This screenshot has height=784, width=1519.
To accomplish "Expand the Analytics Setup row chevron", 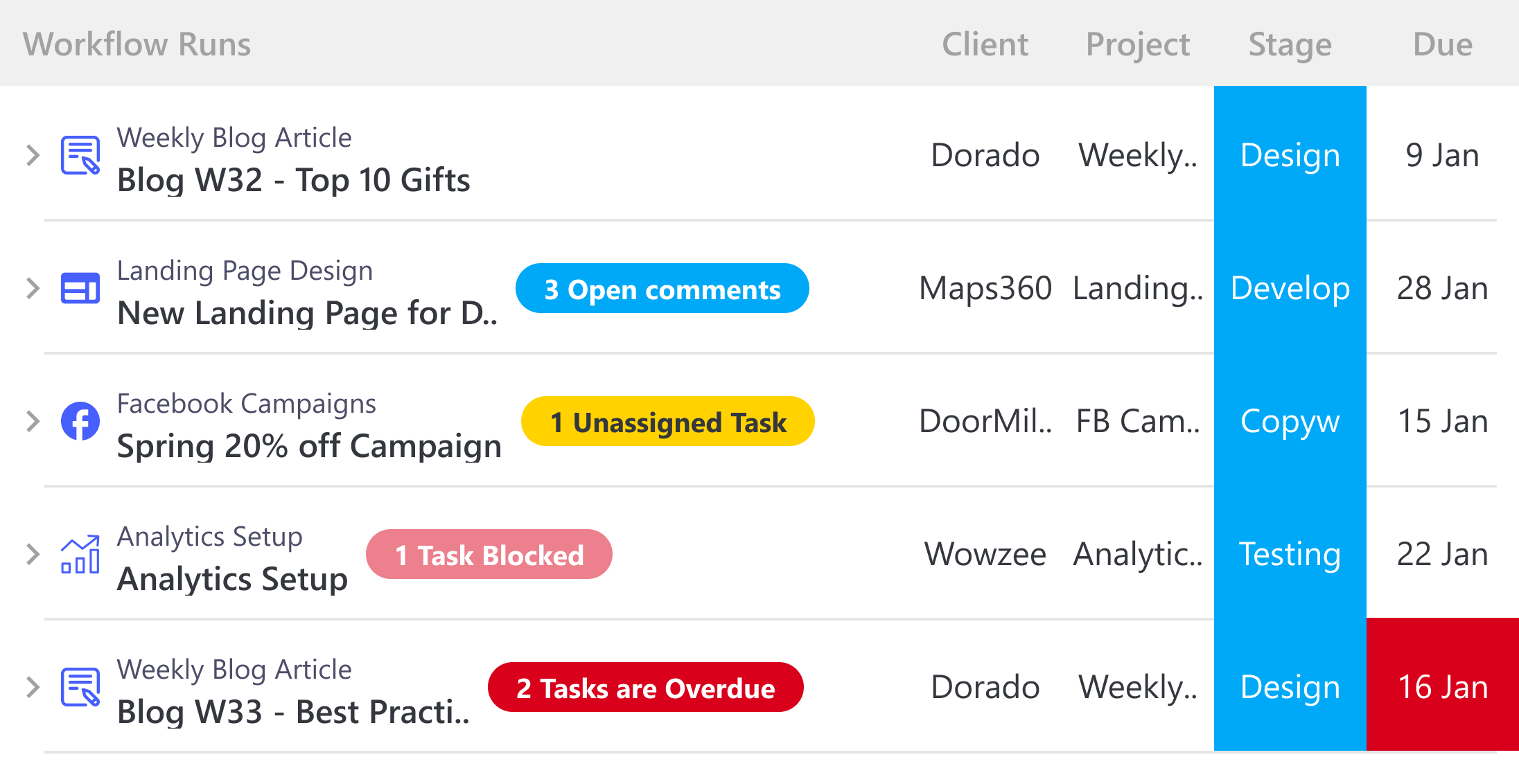I will point(33,554).
